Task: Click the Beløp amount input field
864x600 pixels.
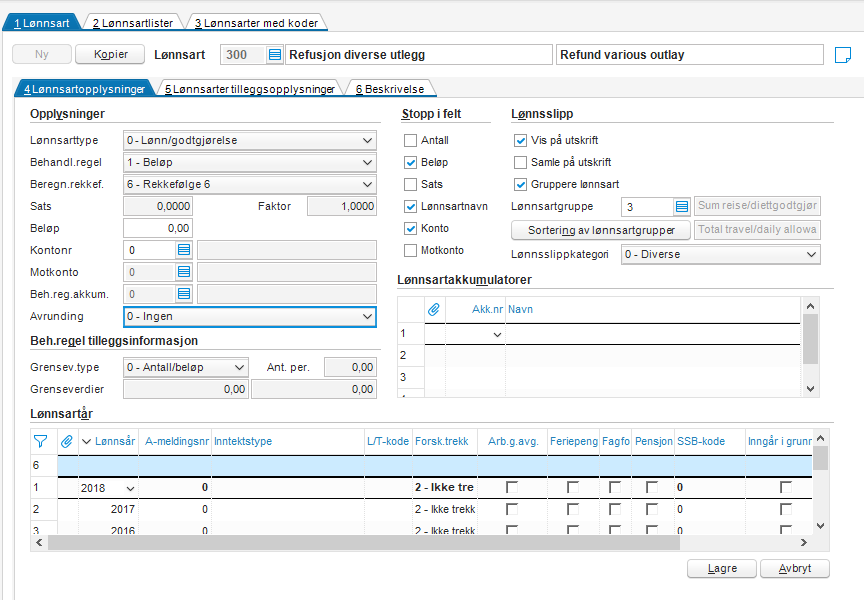Action: click(158, 228)
